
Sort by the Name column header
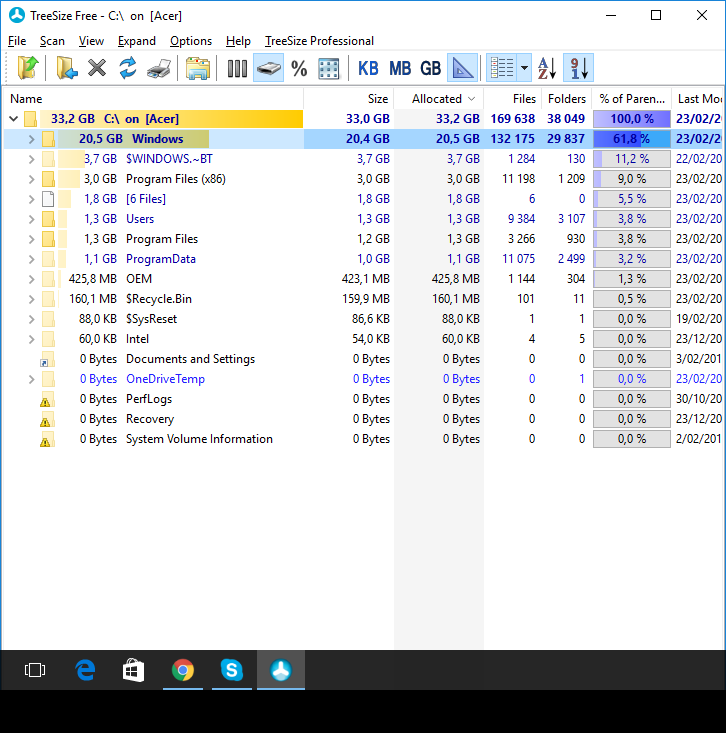point(153,99)
